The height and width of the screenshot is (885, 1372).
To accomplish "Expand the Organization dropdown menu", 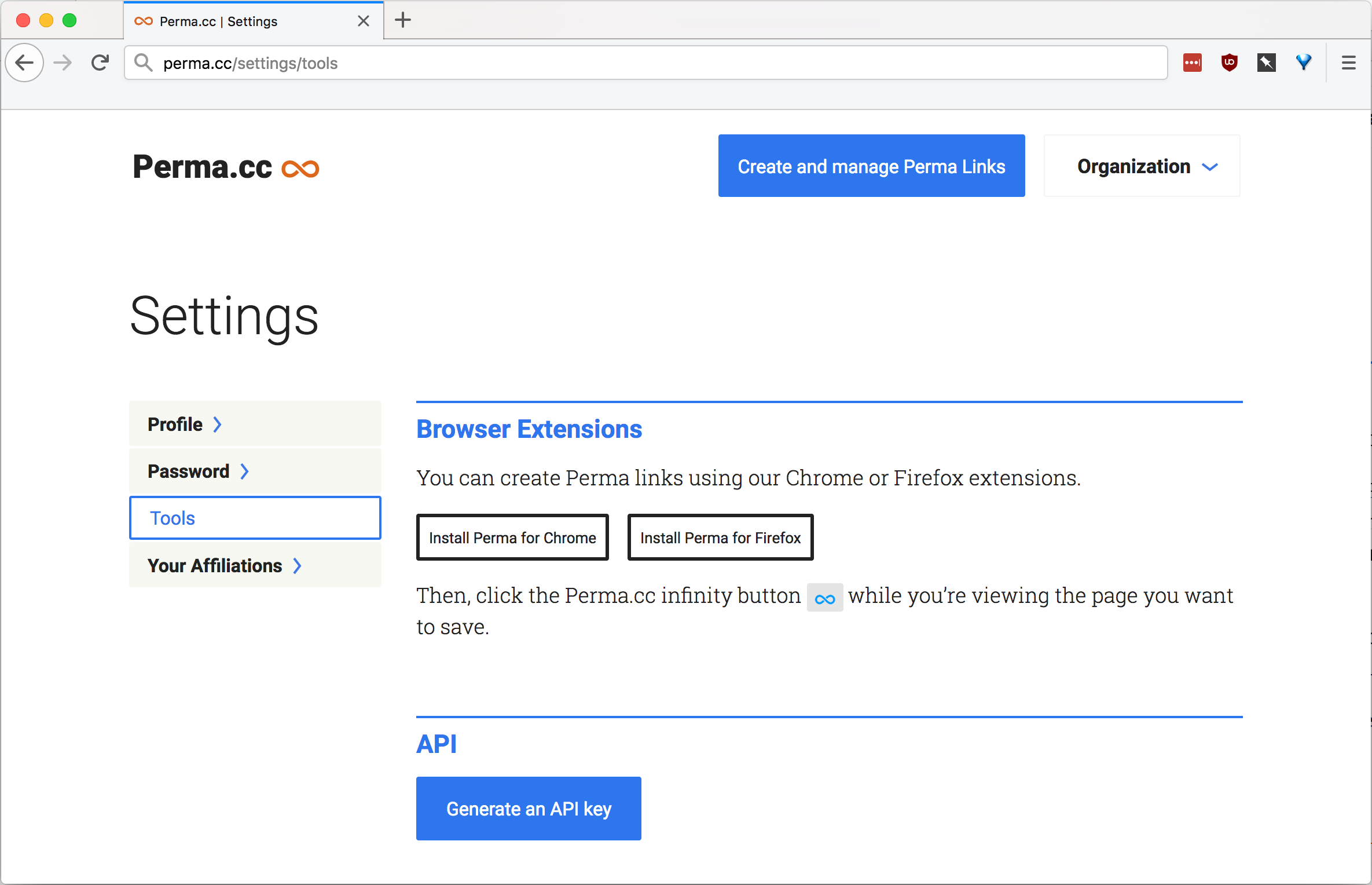I will 1144,166.
